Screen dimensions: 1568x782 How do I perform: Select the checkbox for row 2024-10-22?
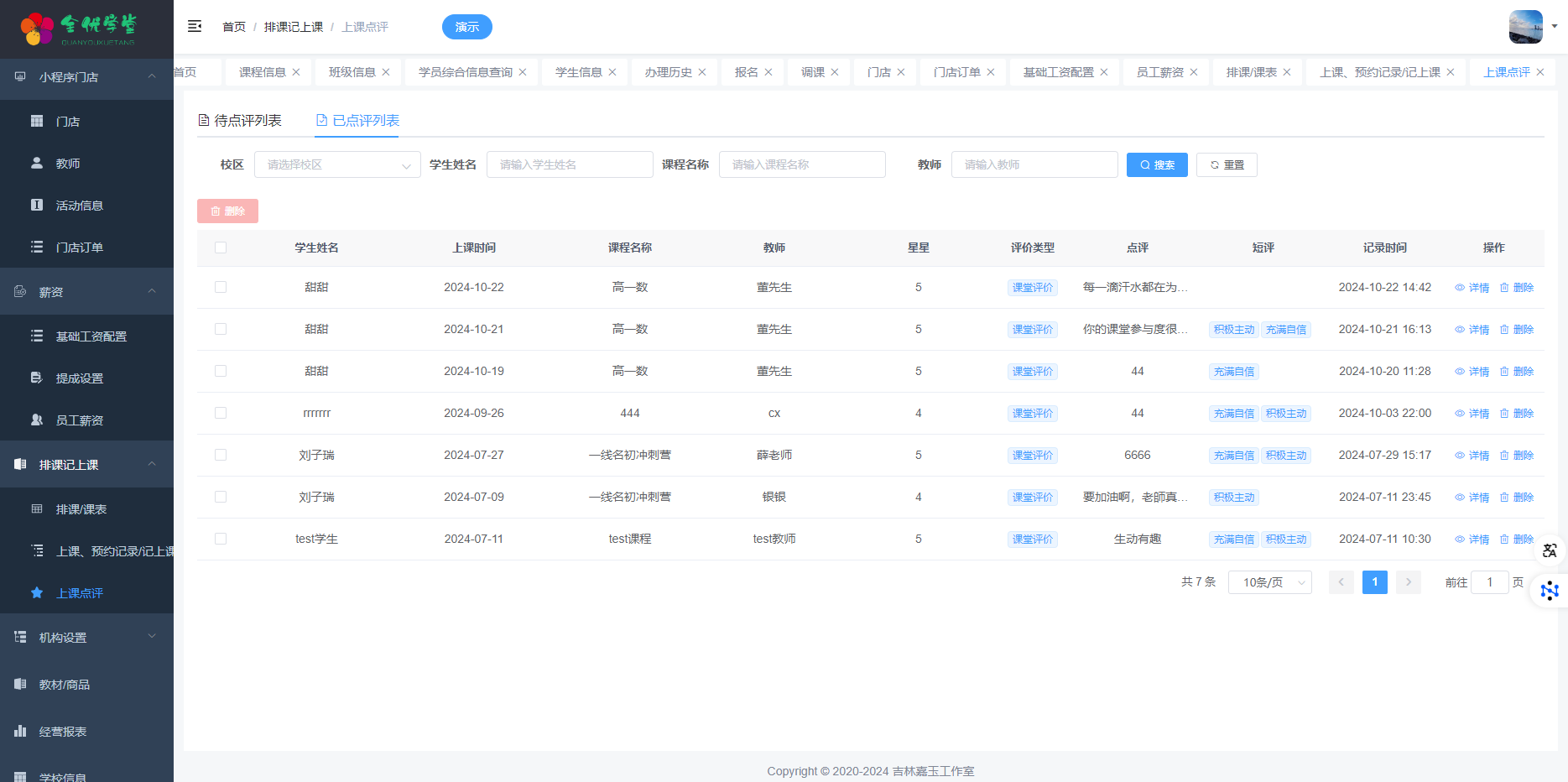pyautogui.click(x=221, y=287)
